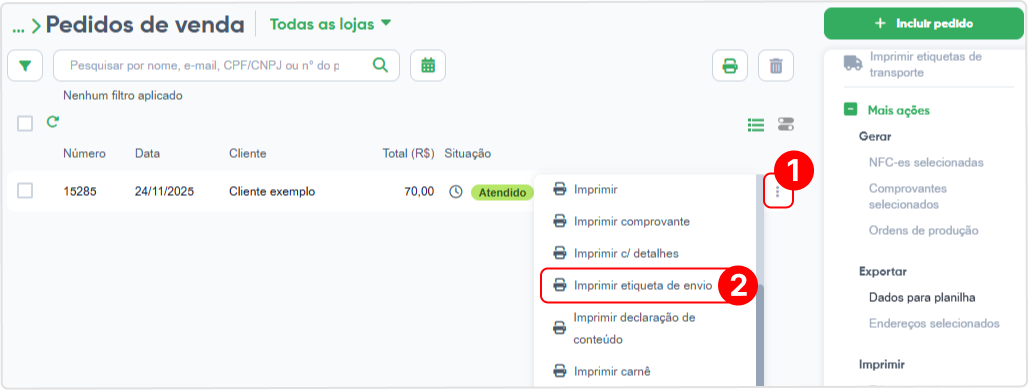Click the green printer toolbar icon
This screenshot has height=390, width=1028.
click(x=730, y=66)
